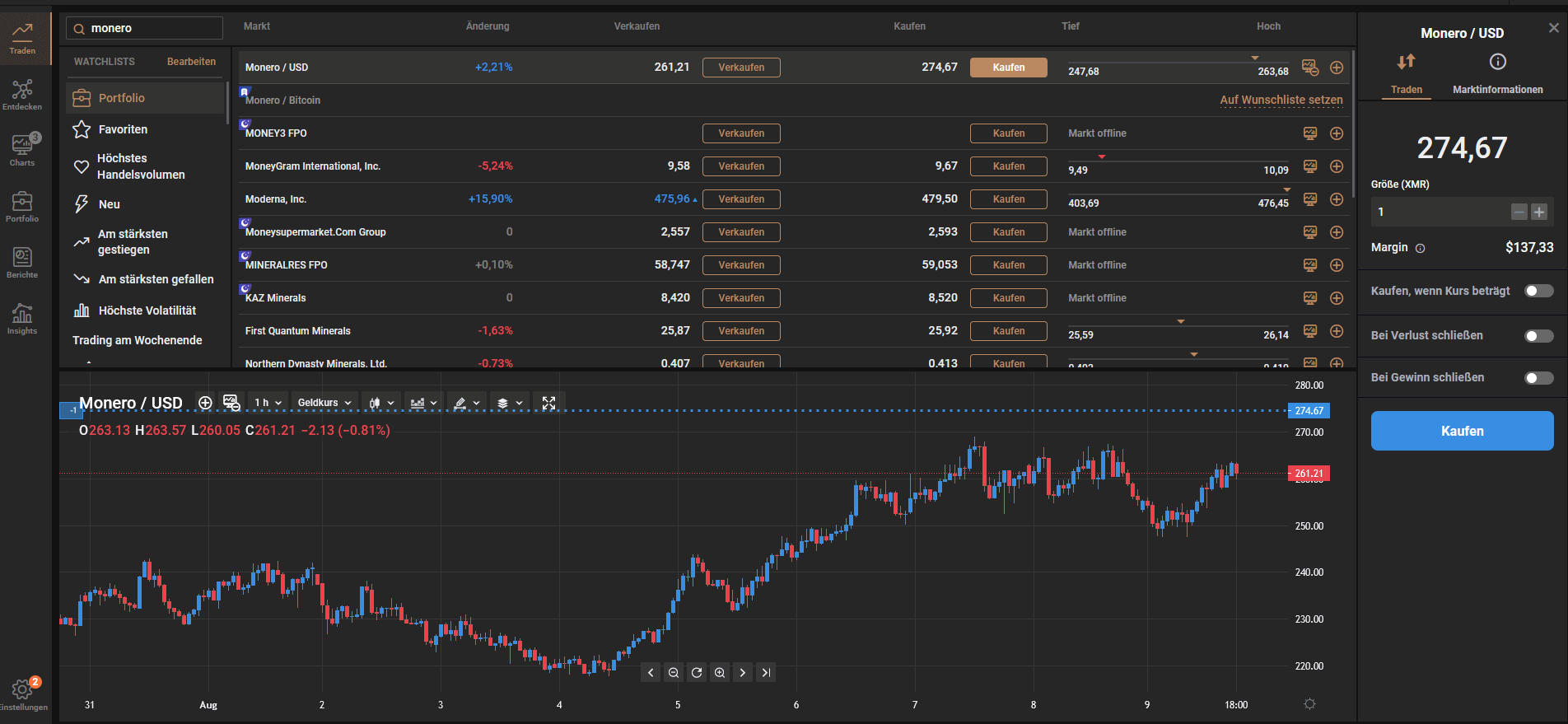Click Verkaufen button for Monero / USD
This screenshot has width=1568, height=724.
741,68
